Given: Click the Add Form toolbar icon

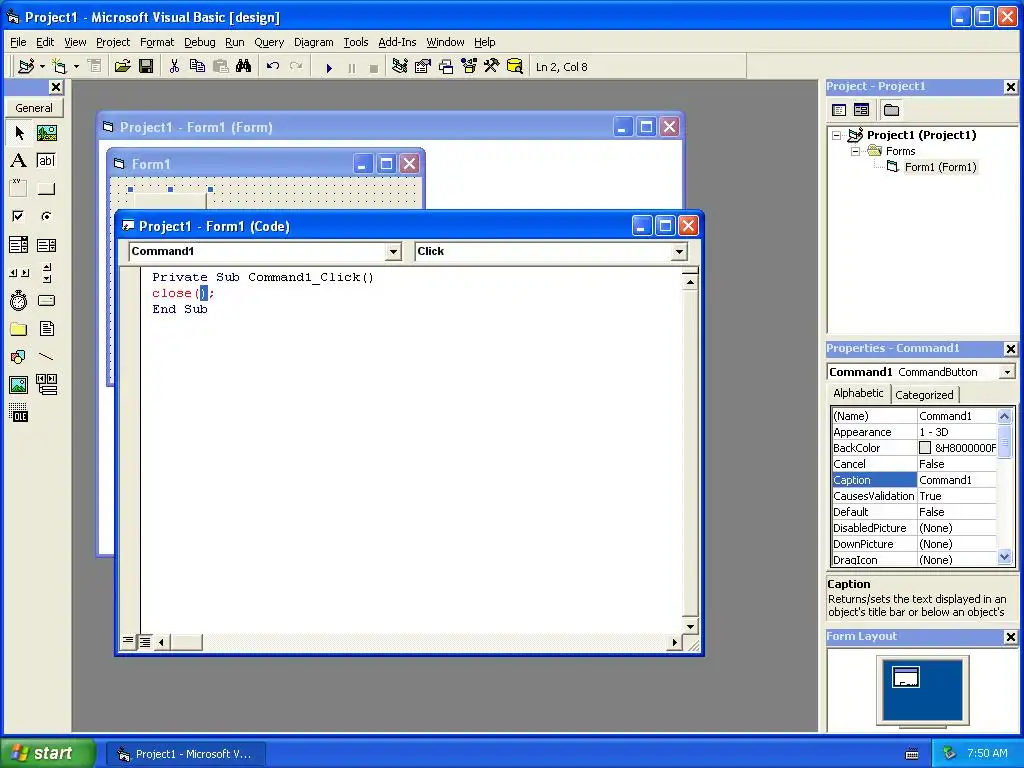Looking at the screenshot, I should [x=59, y=67].
